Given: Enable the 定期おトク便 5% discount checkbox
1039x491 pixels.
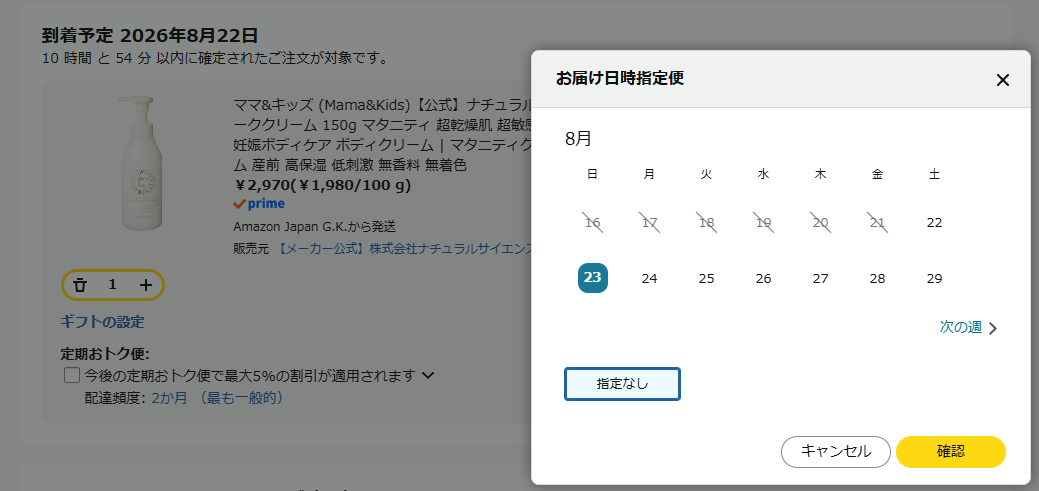Looking at the screenshot, I should pos(72,376).
